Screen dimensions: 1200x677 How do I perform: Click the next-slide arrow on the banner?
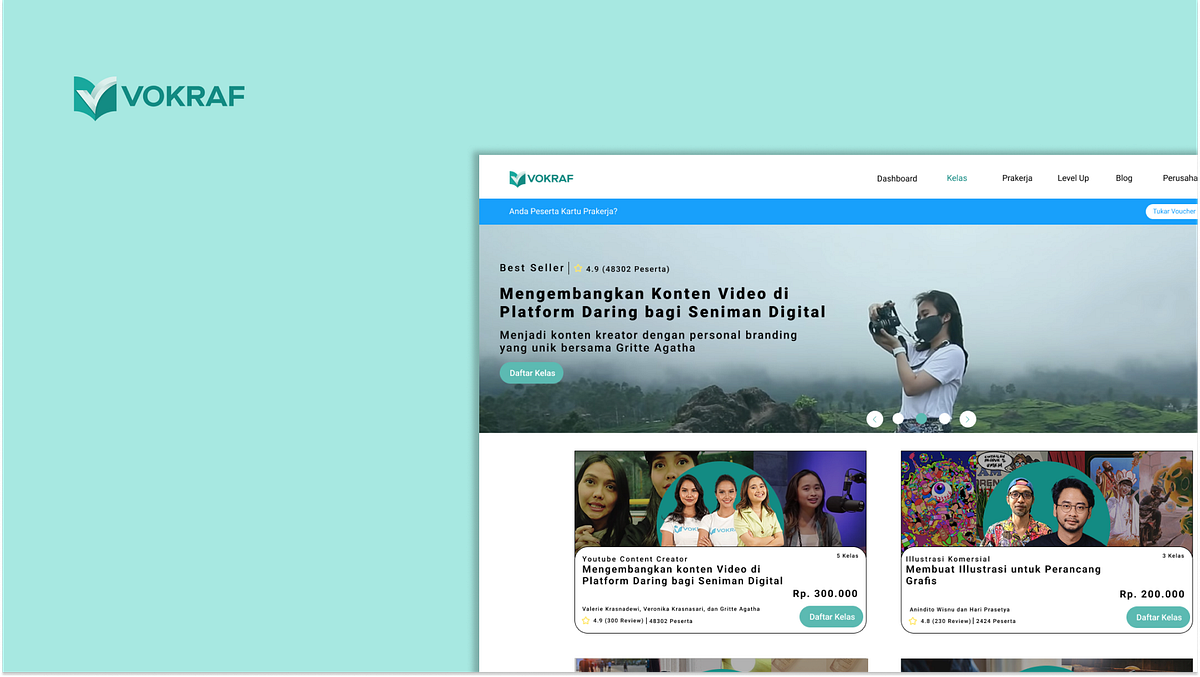coord(967,419)
